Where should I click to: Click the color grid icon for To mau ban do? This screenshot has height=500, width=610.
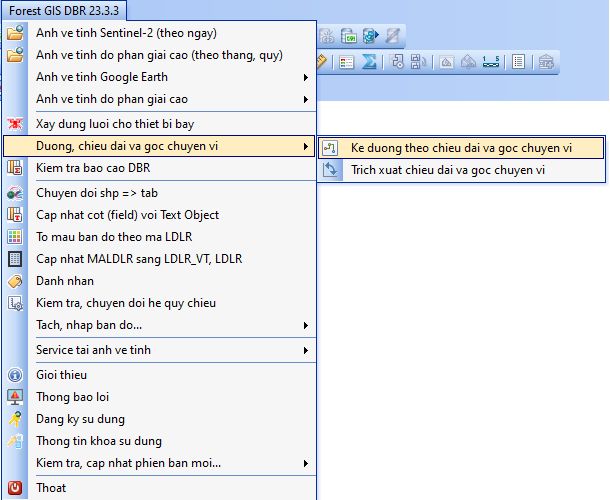[15, 237]
